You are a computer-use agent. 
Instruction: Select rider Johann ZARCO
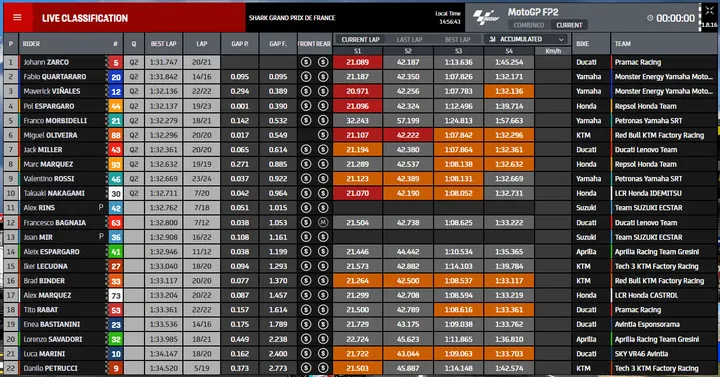[x=46, y=62]
